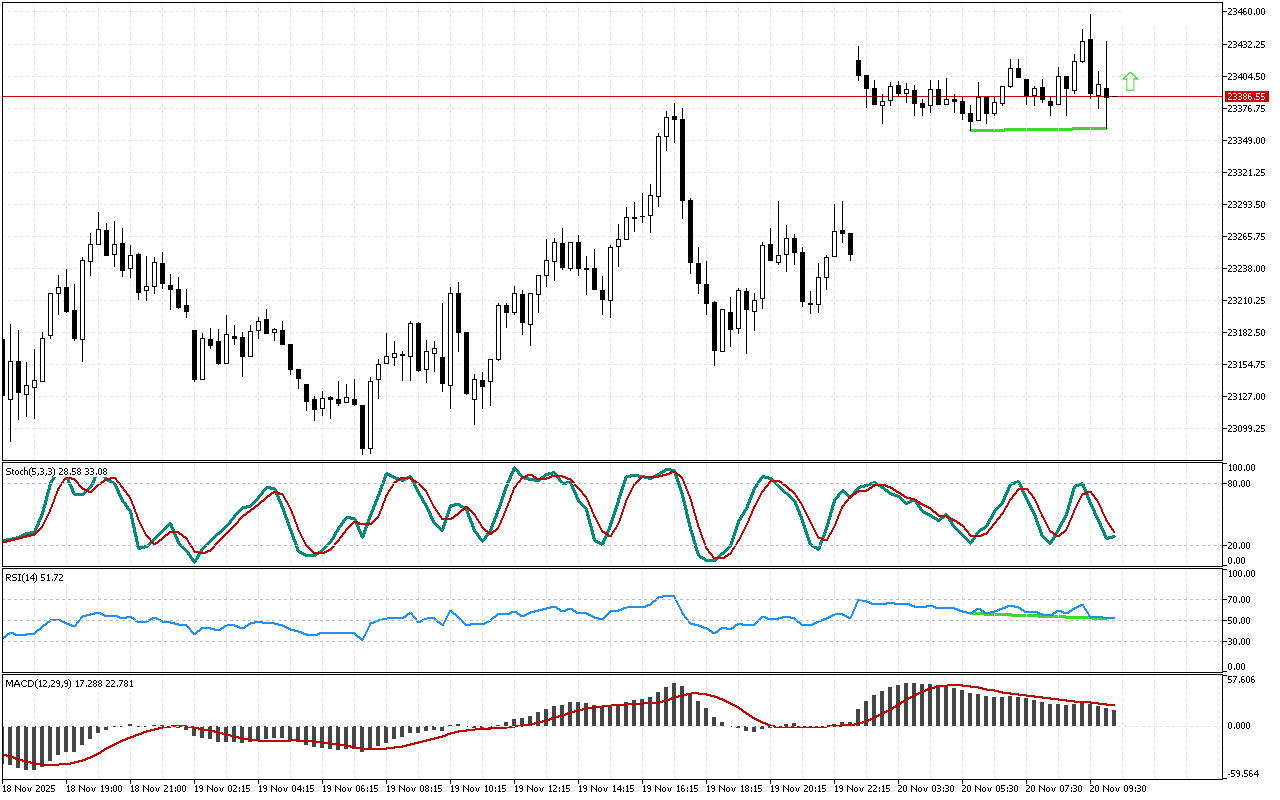Click the RSI 70.00 level label
This screenshot has height=800, width=1280.
pos(1240,599)
